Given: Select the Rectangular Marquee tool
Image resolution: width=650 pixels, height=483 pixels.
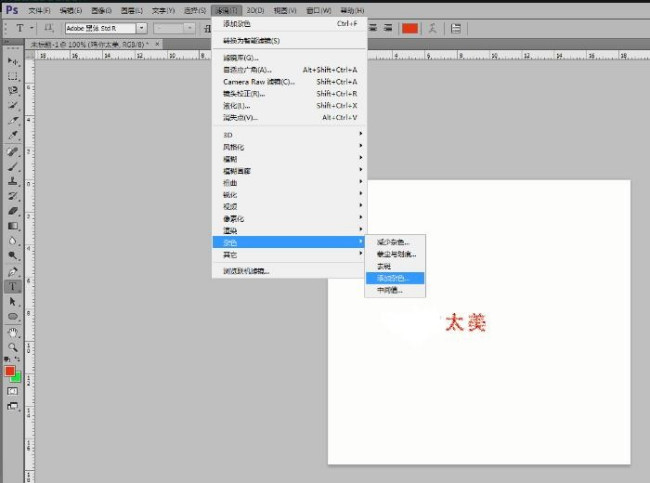Looking at the screenshot, I should (13, 75).
